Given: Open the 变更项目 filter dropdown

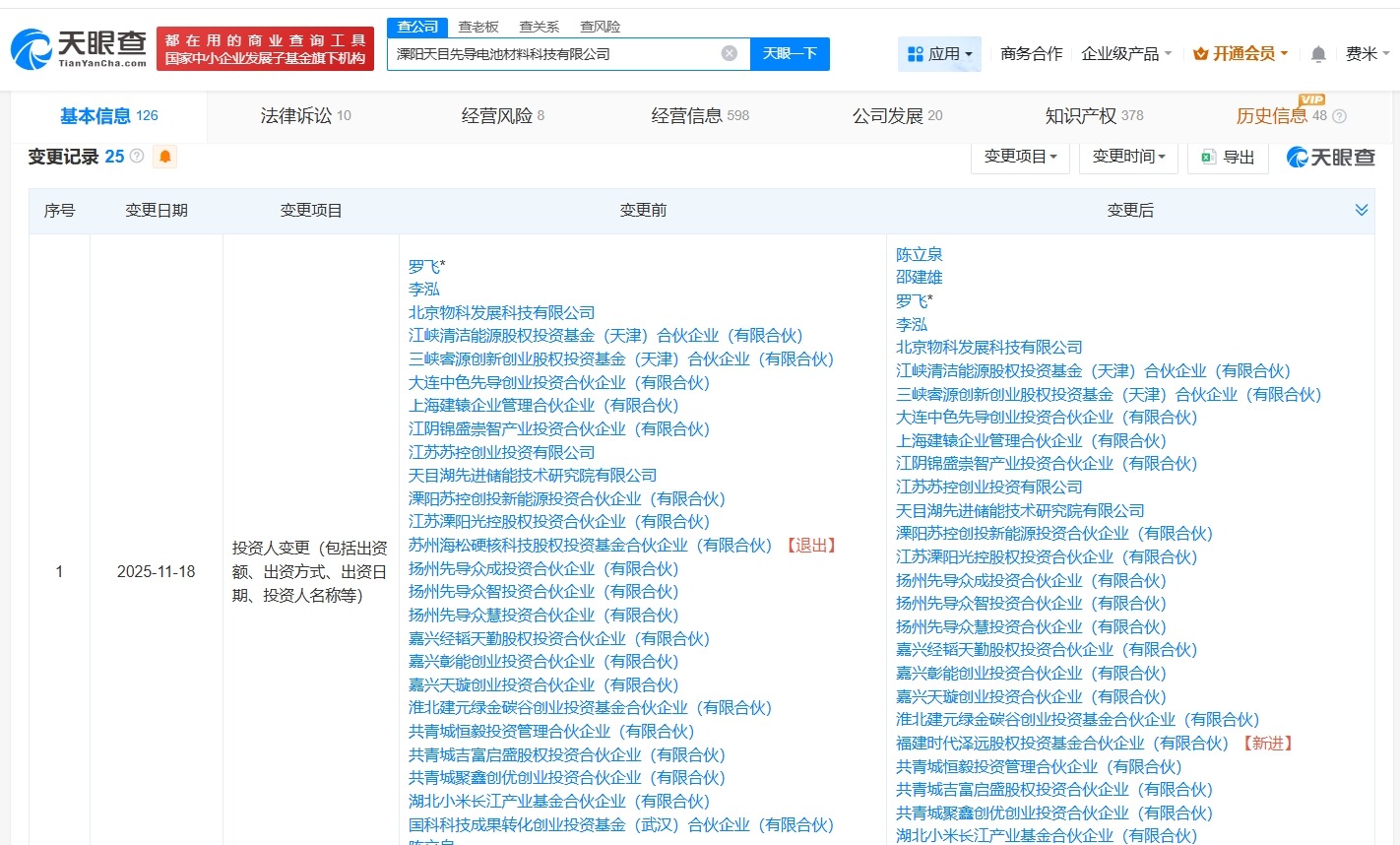Looking at the screenshot, I should [x=1020, y=157].
